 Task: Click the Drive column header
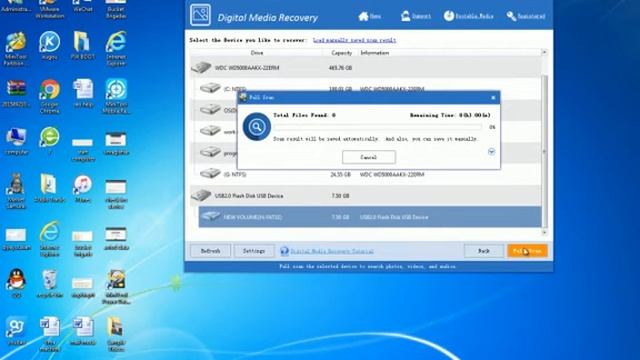coord(257,53)
